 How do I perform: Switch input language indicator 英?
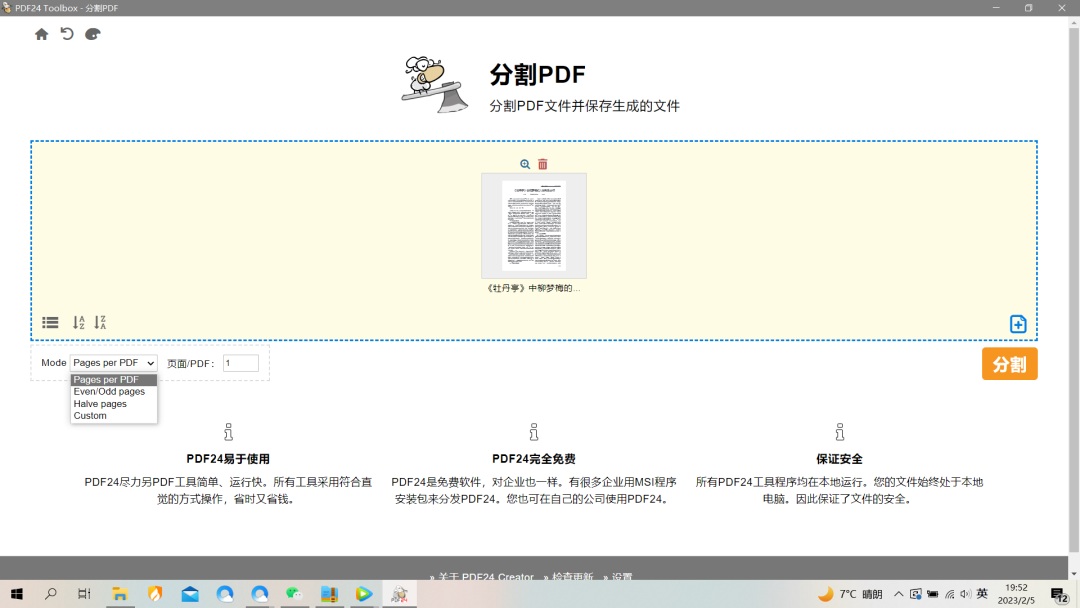pos(982,594)
